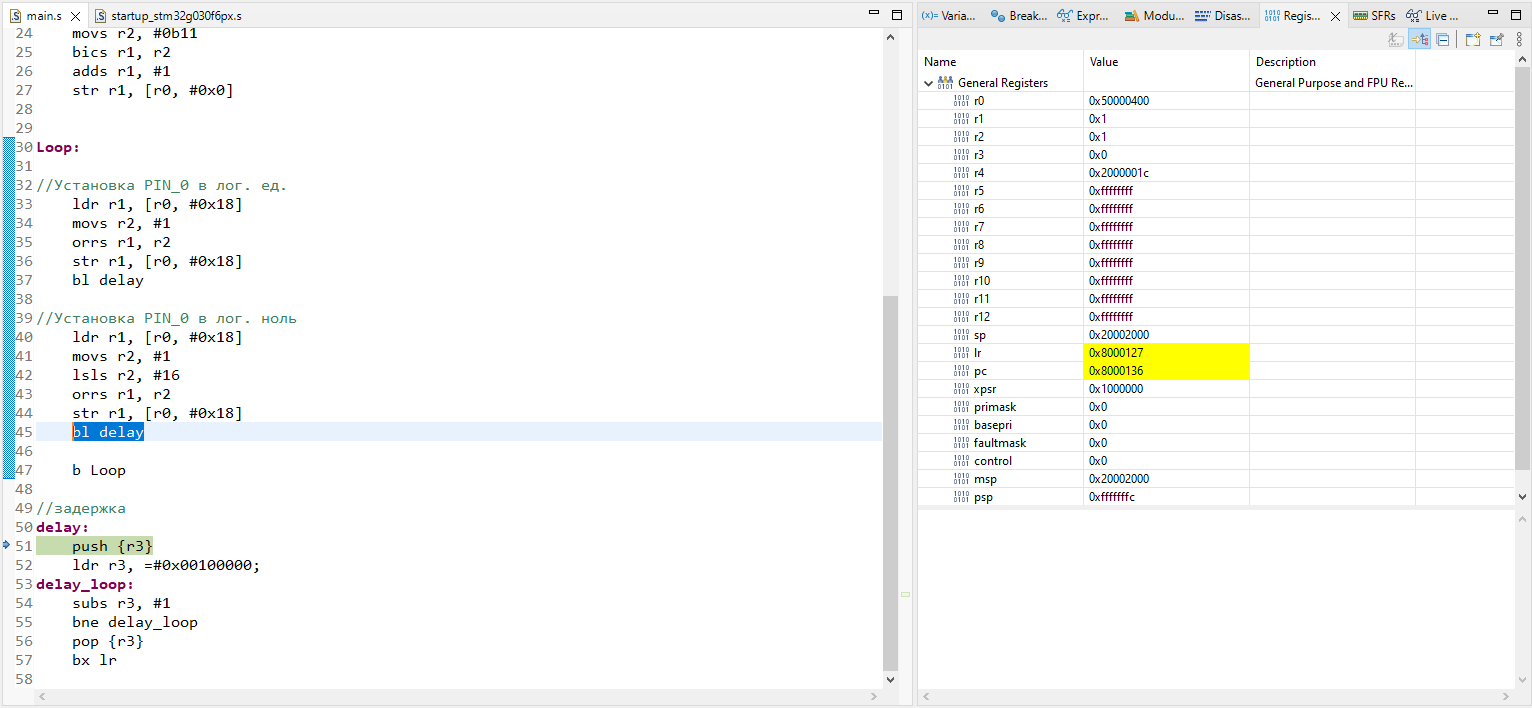
Task: Open the Breakpoints view tab
Action: coord(1019,16)
